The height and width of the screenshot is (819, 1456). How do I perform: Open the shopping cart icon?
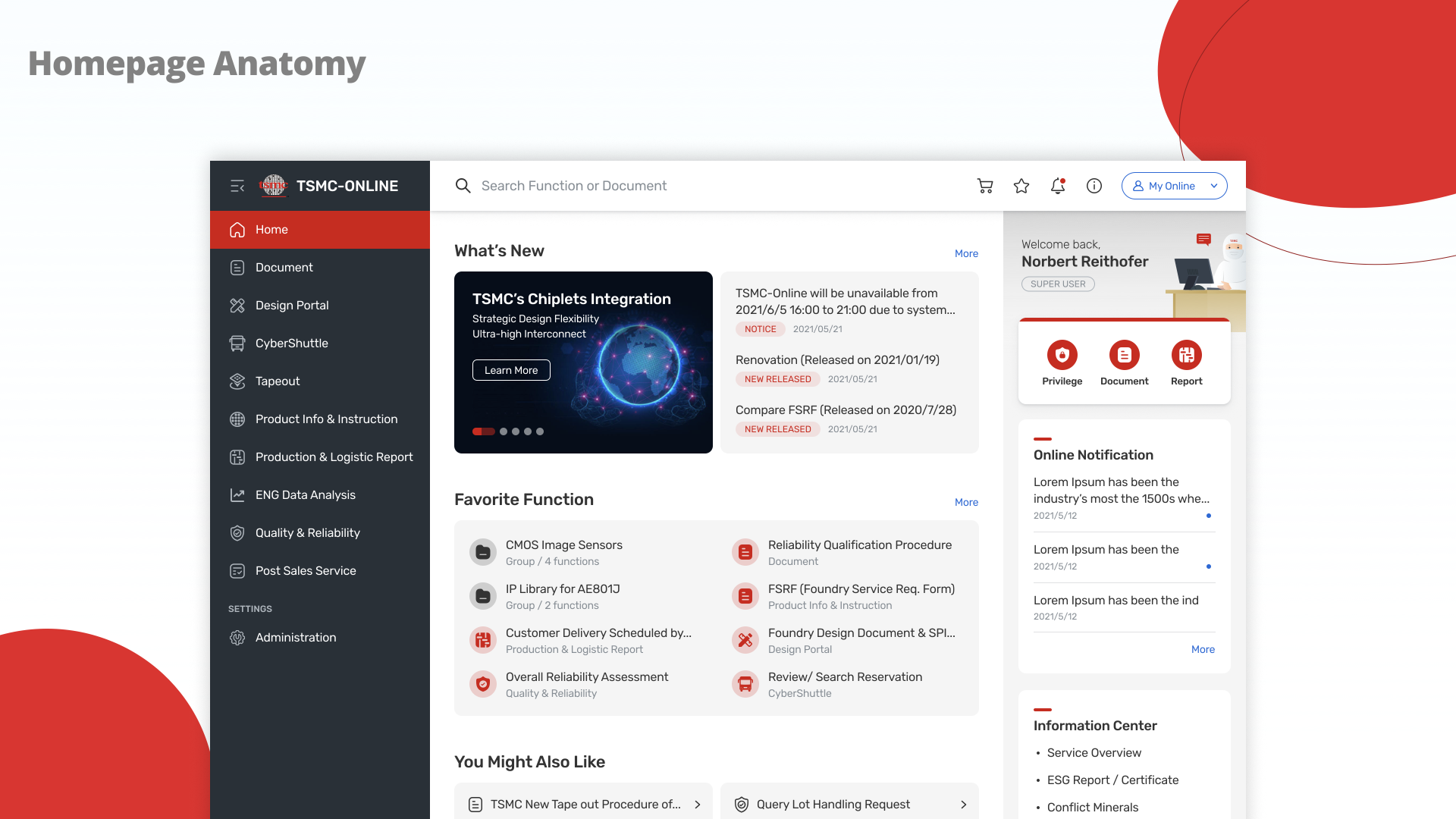coord(985,186)
